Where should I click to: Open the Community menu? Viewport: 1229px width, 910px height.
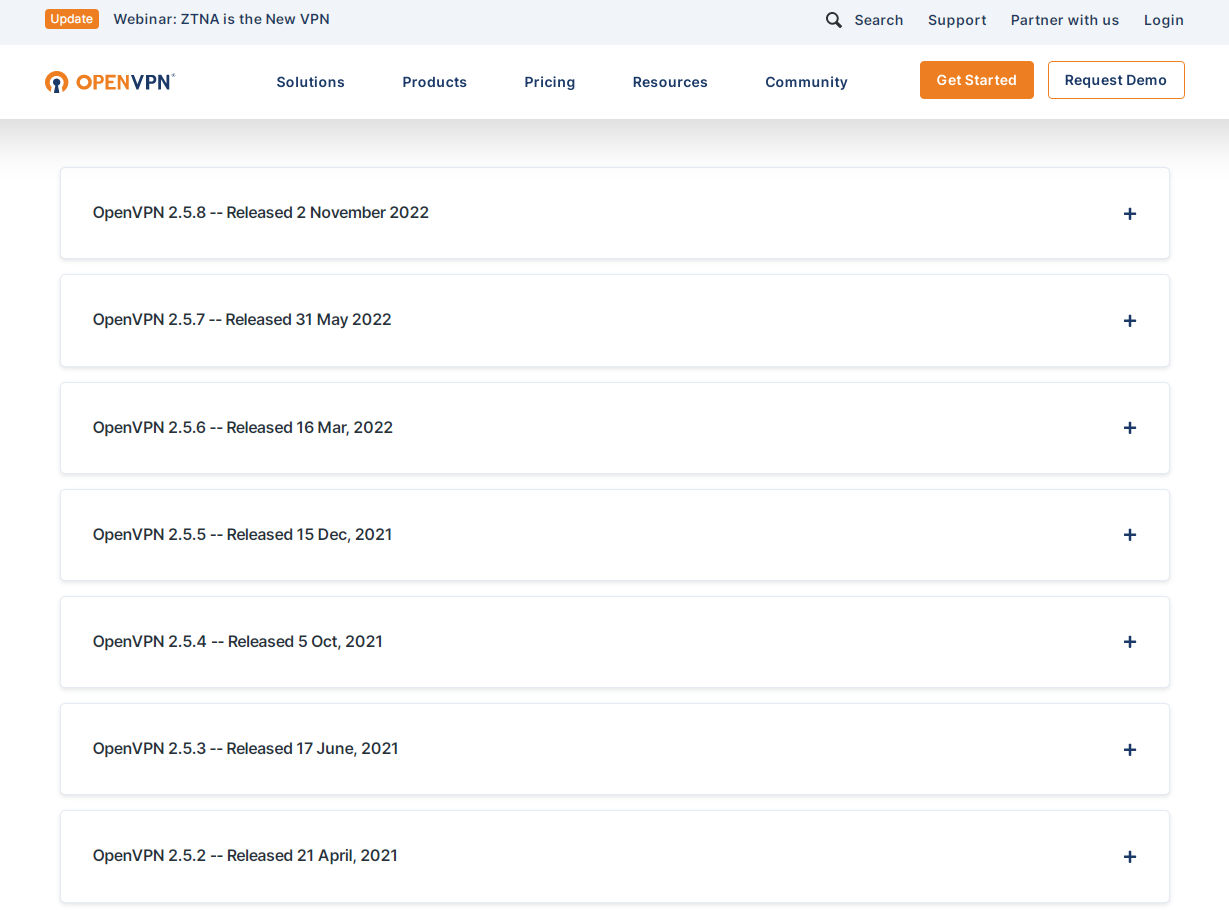[x=807, y=82]
